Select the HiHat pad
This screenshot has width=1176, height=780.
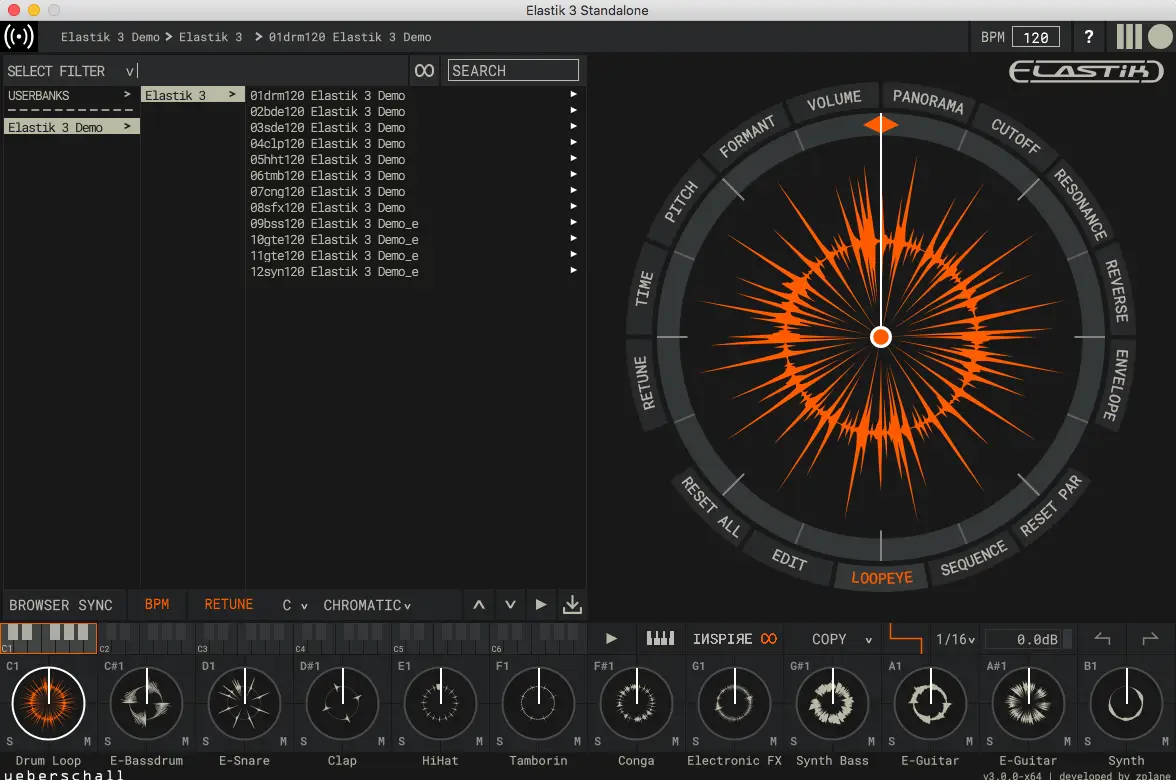pos(440,704)
